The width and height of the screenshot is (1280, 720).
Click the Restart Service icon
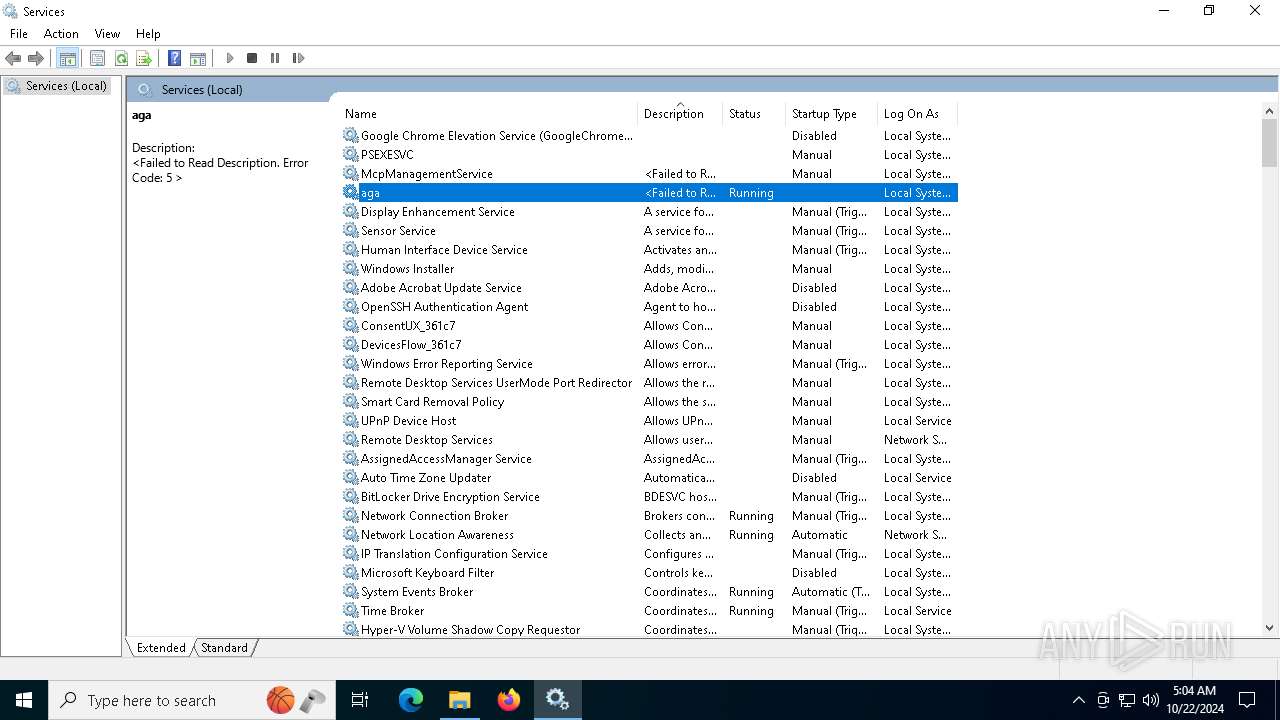[x=298, y=58]
